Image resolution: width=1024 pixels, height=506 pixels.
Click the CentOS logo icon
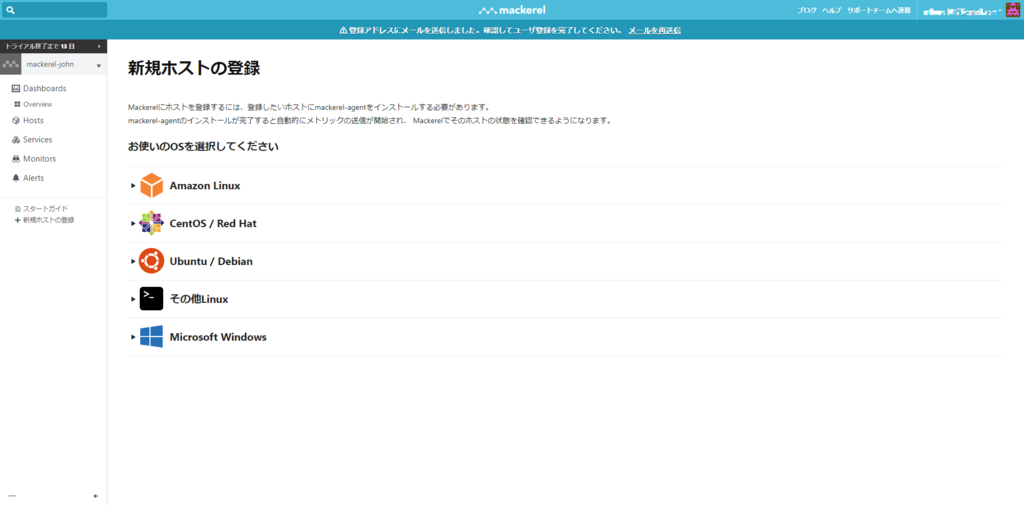(152, 223)
